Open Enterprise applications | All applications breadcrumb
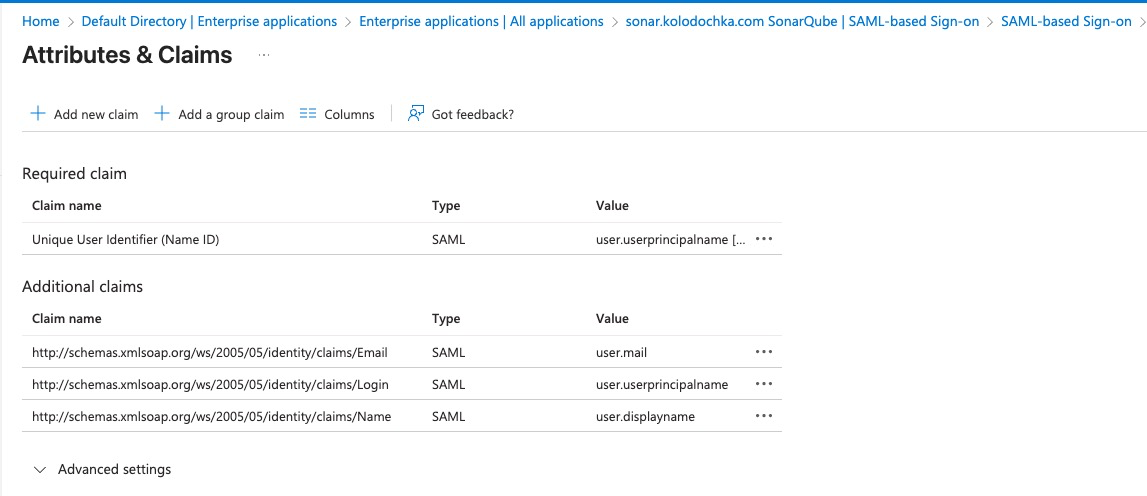 point(481,21)
